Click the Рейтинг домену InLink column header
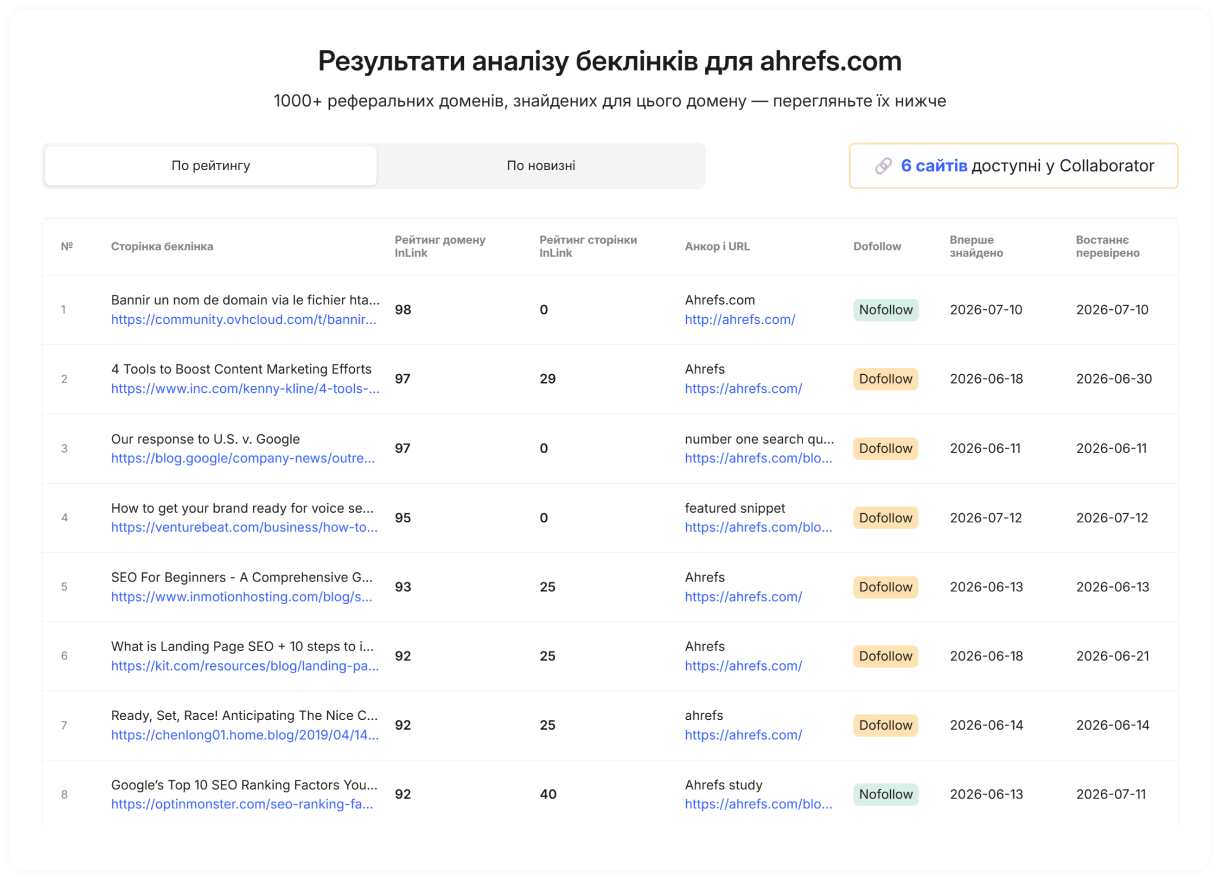 pos(440,246)
